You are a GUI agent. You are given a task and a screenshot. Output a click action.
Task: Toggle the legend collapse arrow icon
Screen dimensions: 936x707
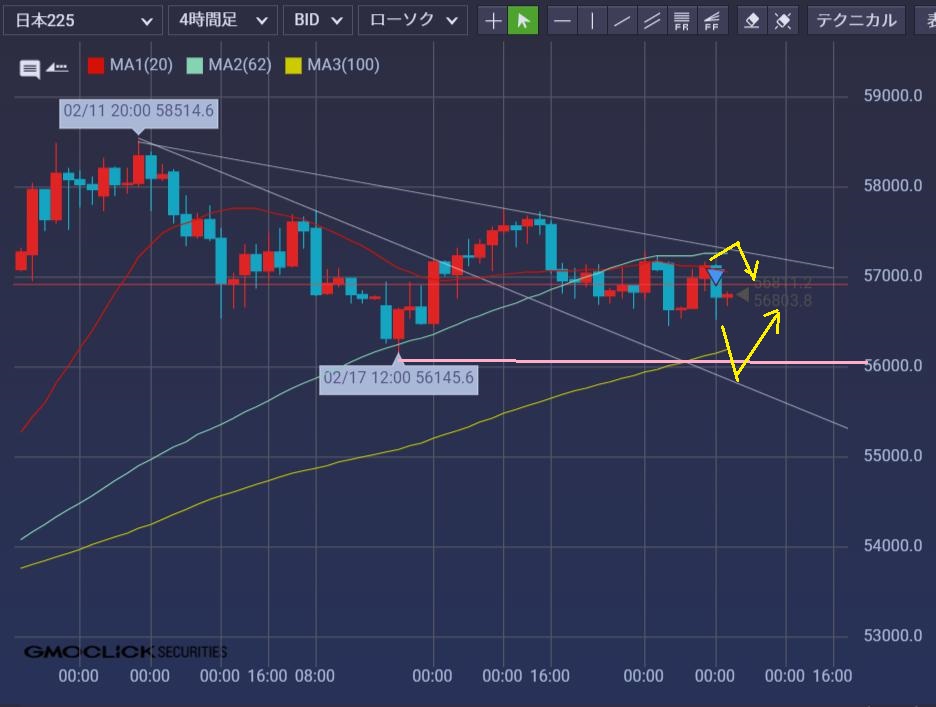click(58, 67)
